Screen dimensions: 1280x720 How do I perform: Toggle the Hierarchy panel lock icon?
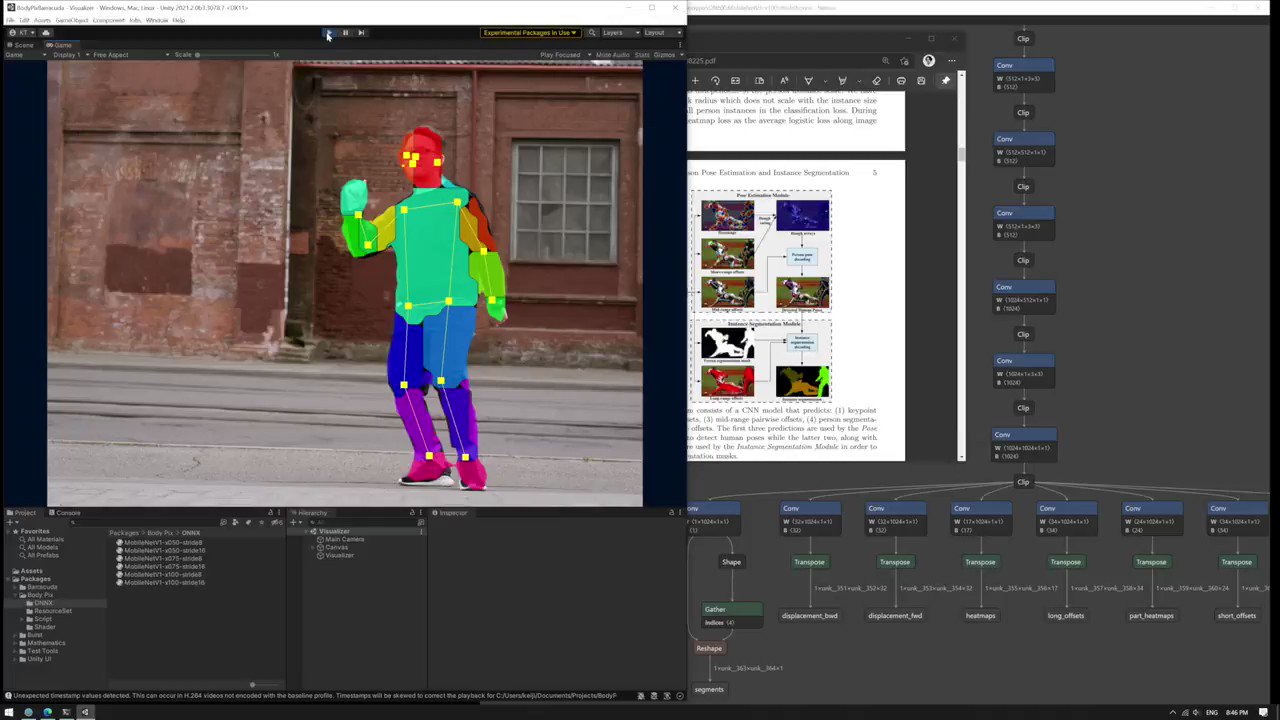pos(412,513)
